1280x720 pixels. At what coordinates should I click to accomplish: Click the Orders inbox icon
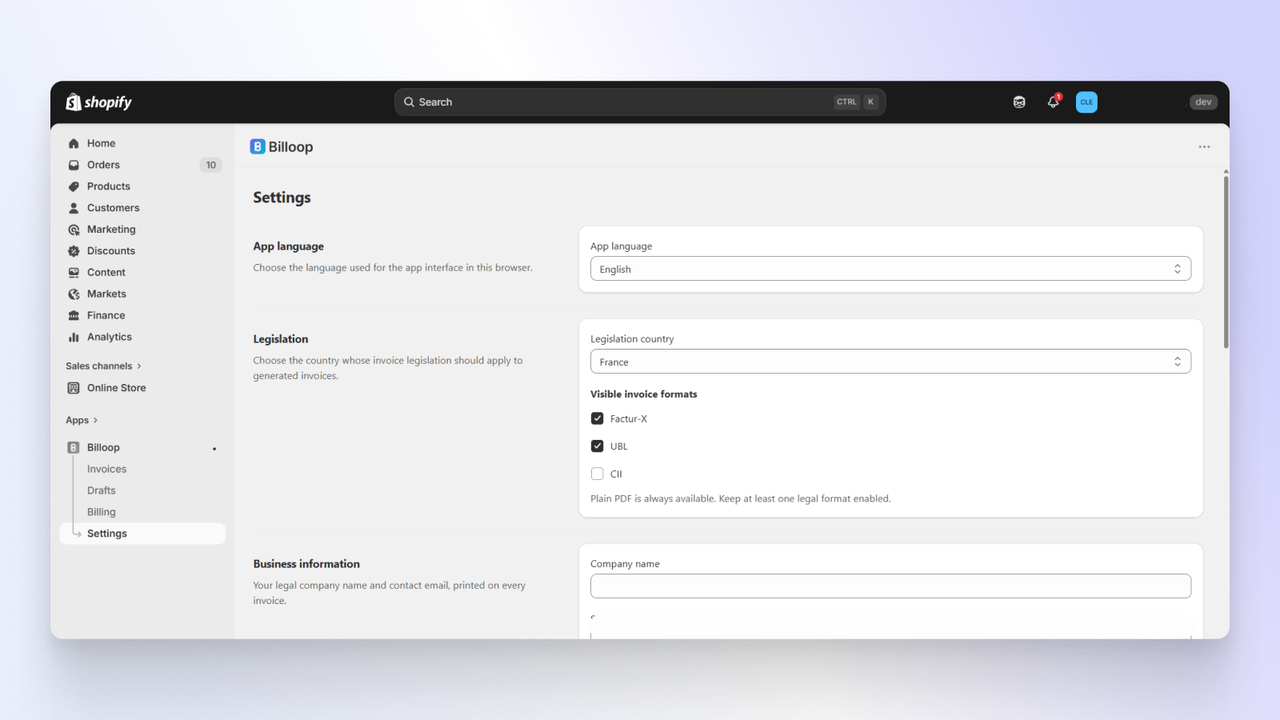pos(74,165)
